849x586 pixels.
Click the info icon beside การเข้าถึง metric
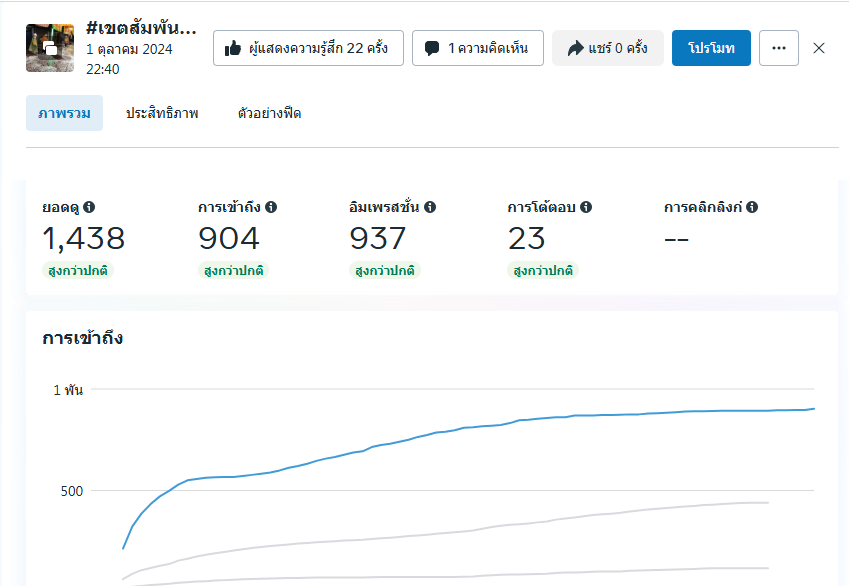point(271,207)
